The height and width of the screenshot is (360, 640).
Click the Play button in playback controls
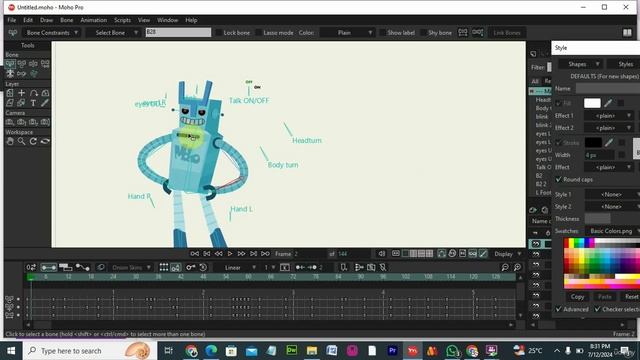click(x=230, y=254)
